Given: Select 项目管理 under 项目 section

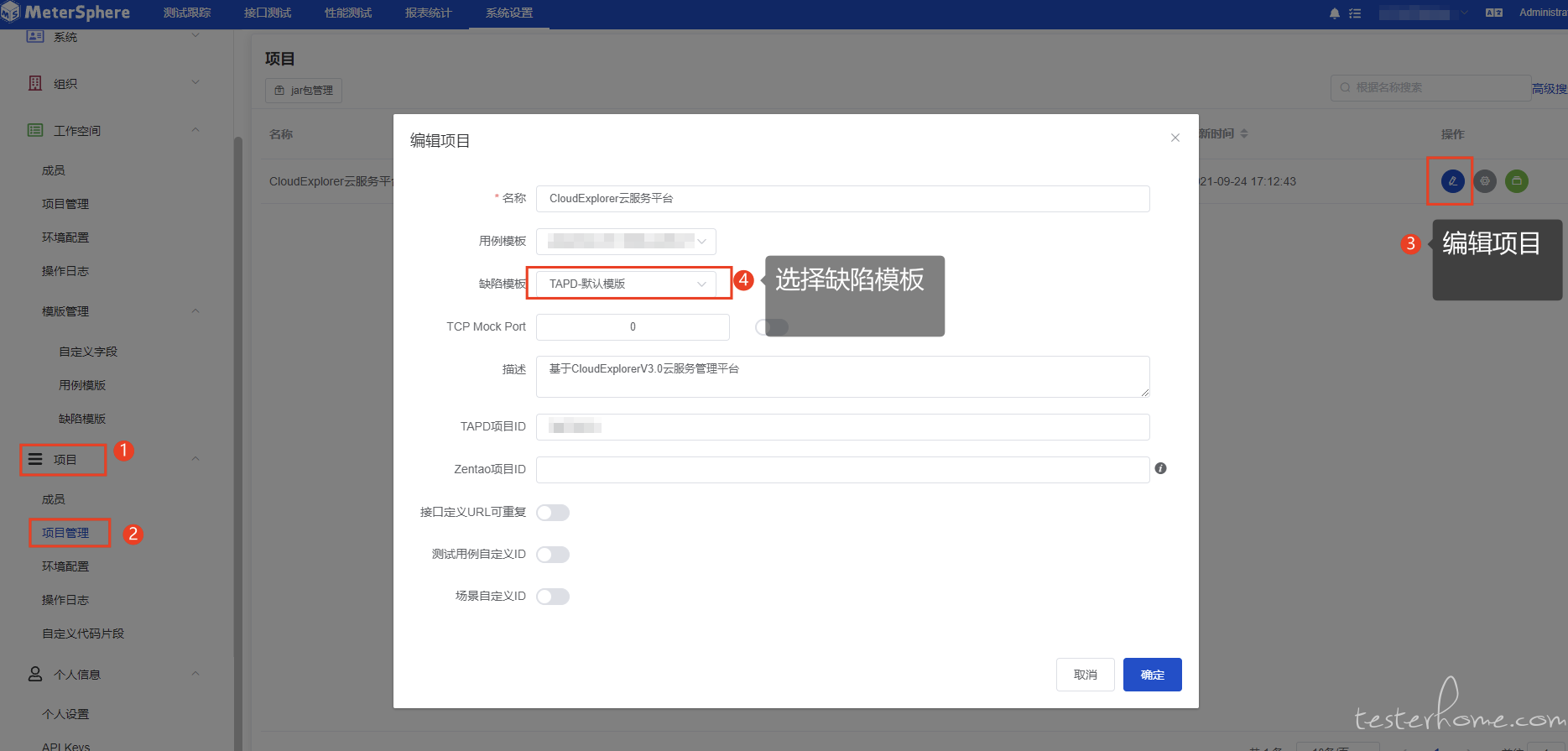Looking at the screenshot, I should tap(65, 533).
